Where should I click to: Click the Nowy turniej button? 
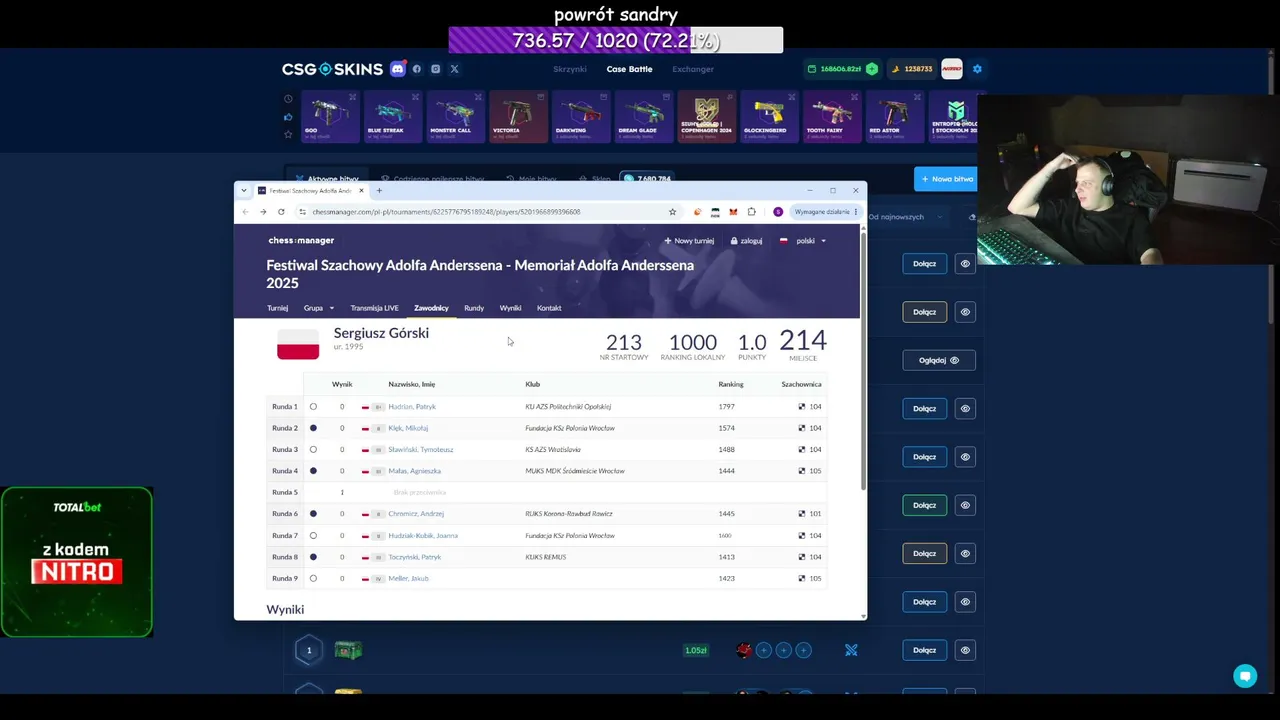689,241
